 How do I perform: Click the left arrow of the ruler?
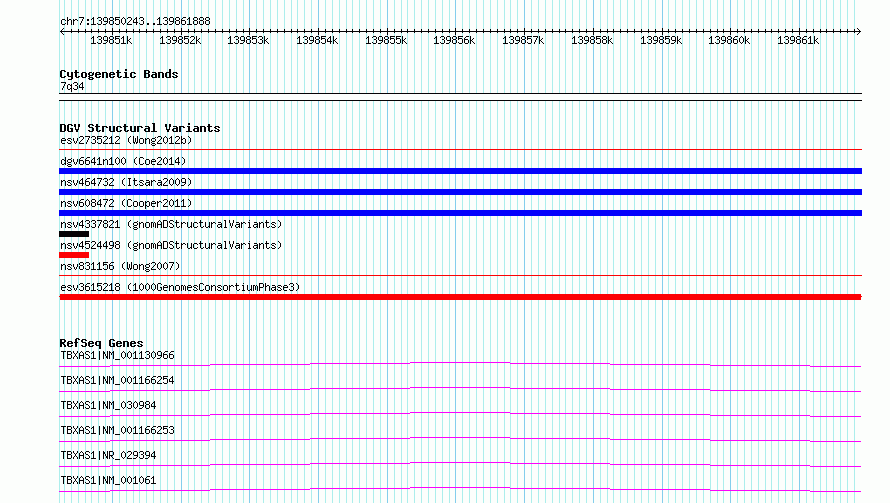[x=62, y=31]
